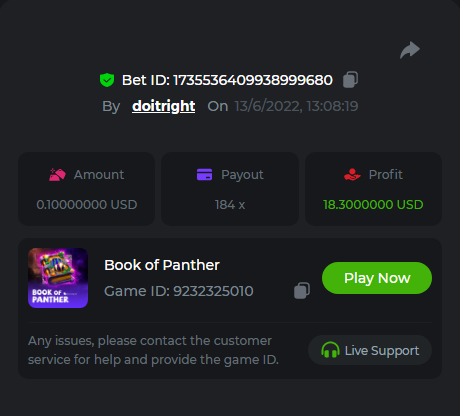Open the doitright user profile link
460x416 pixels.
(x=163, y=106)
